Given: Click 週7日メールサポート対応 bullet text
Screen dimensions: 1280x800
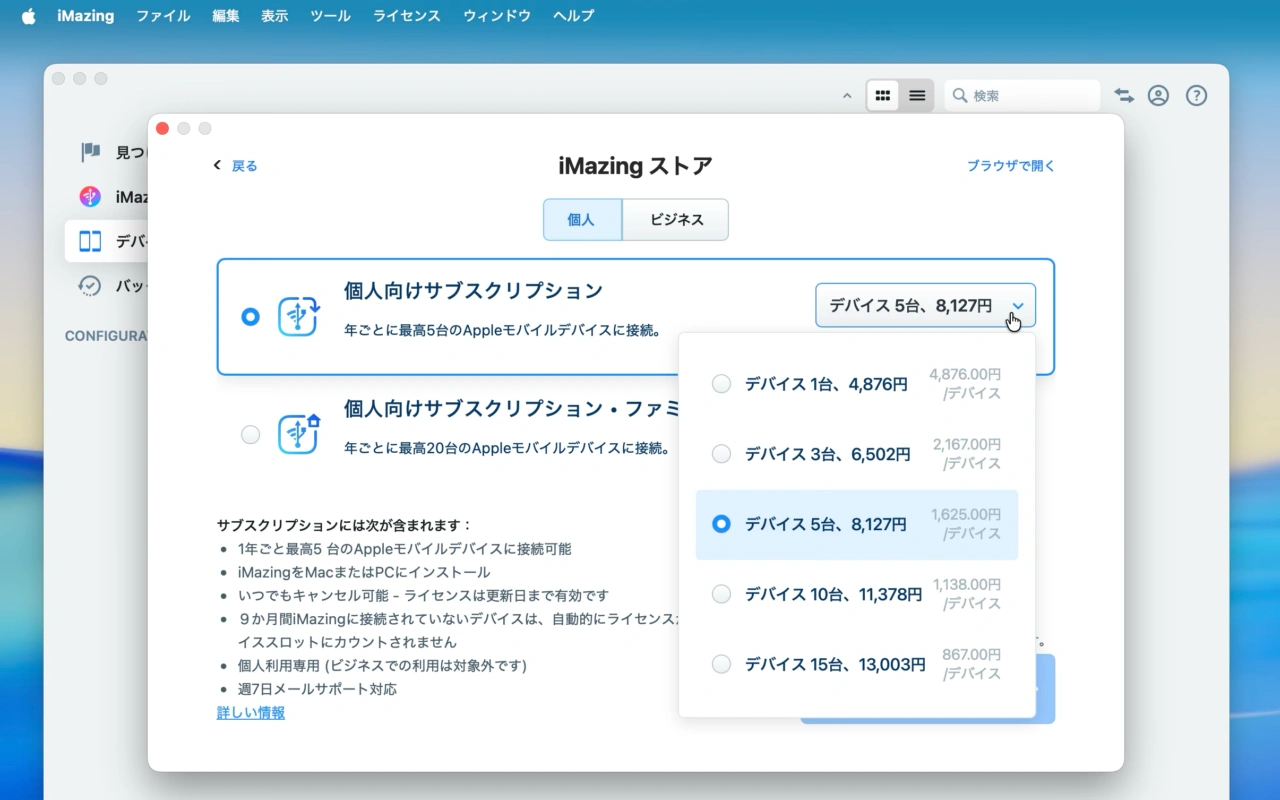Looking at the screenshot, I should (x=317, y=689).
